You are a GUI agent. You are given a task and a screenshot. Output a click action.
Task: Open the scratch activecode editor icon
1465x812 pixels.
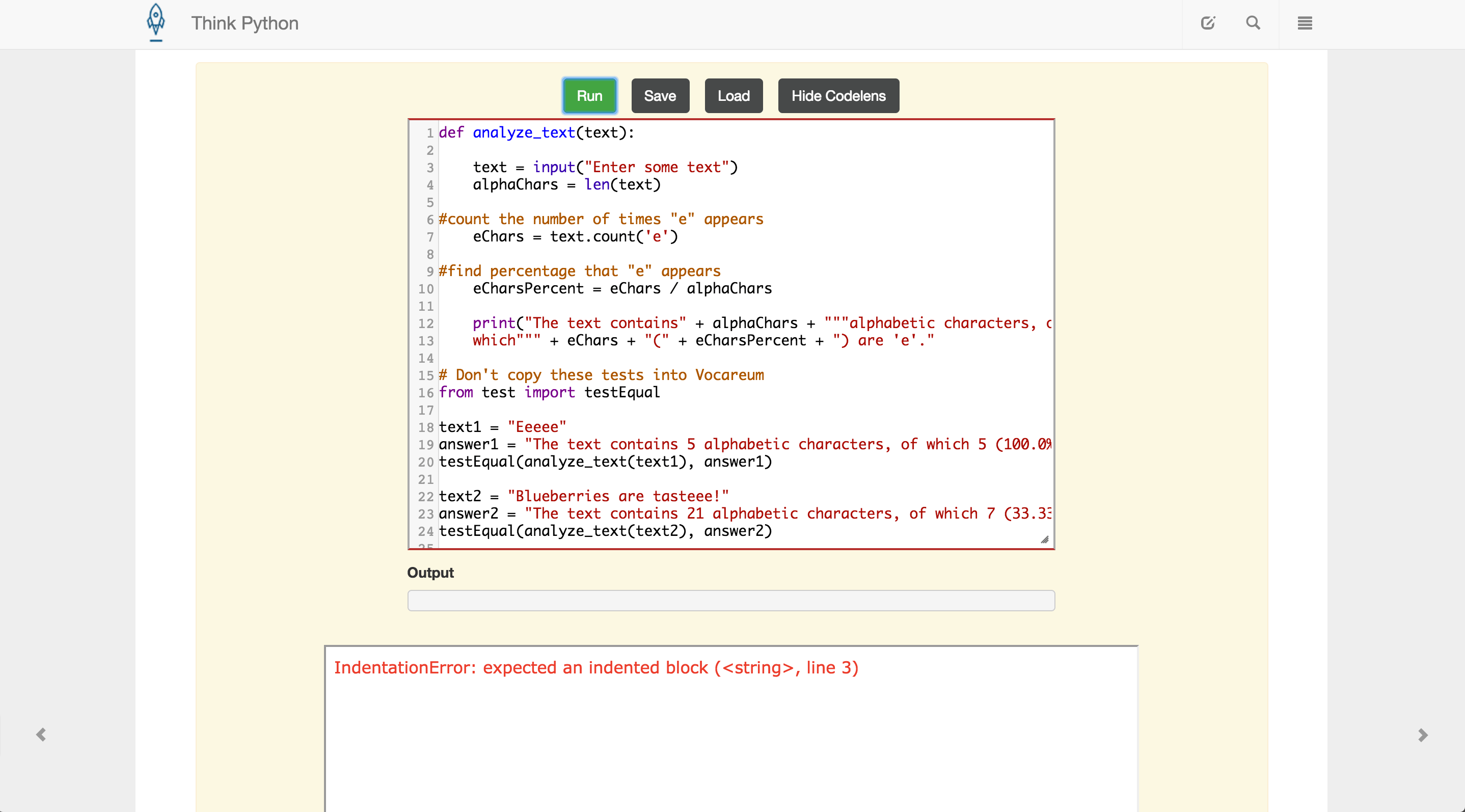coord(1208,23)
